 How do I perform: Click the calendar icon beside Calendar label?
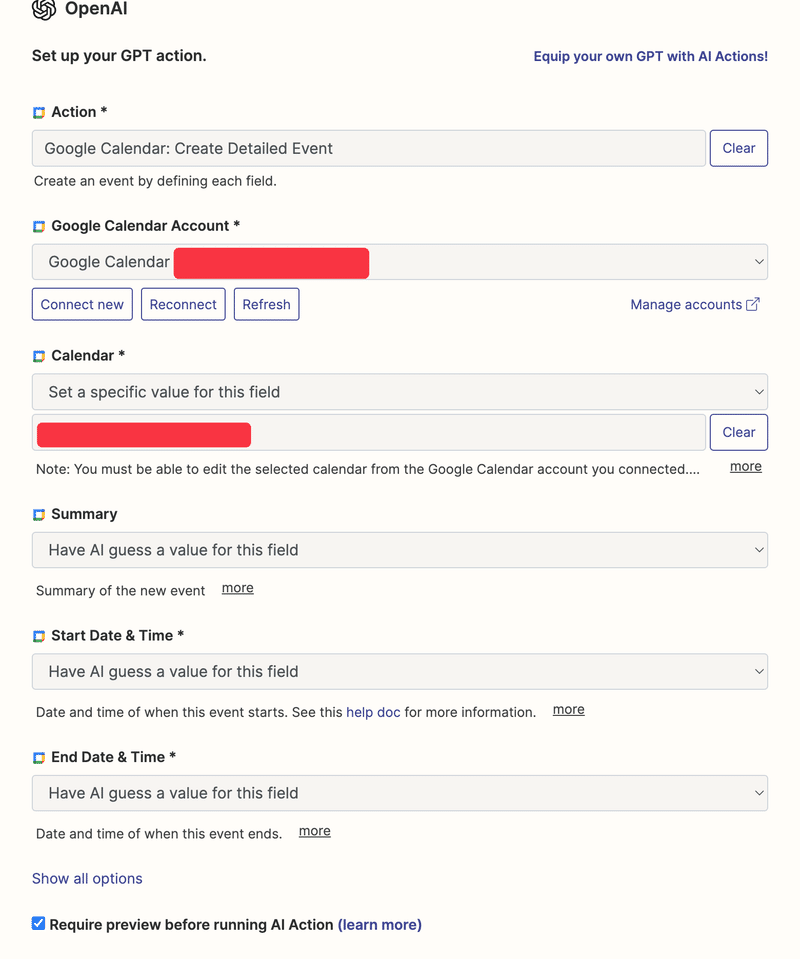tap(39, 356)
